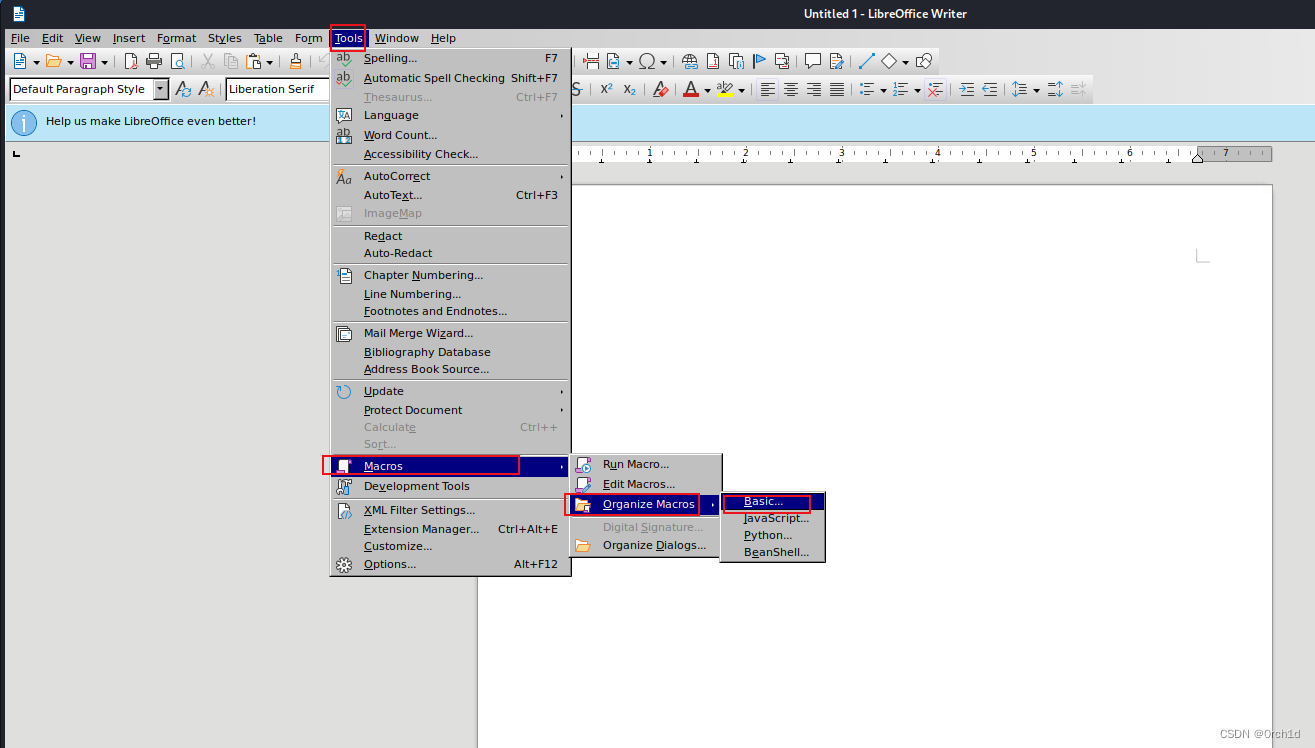Toggle the No List button

[x=934, y=89]
